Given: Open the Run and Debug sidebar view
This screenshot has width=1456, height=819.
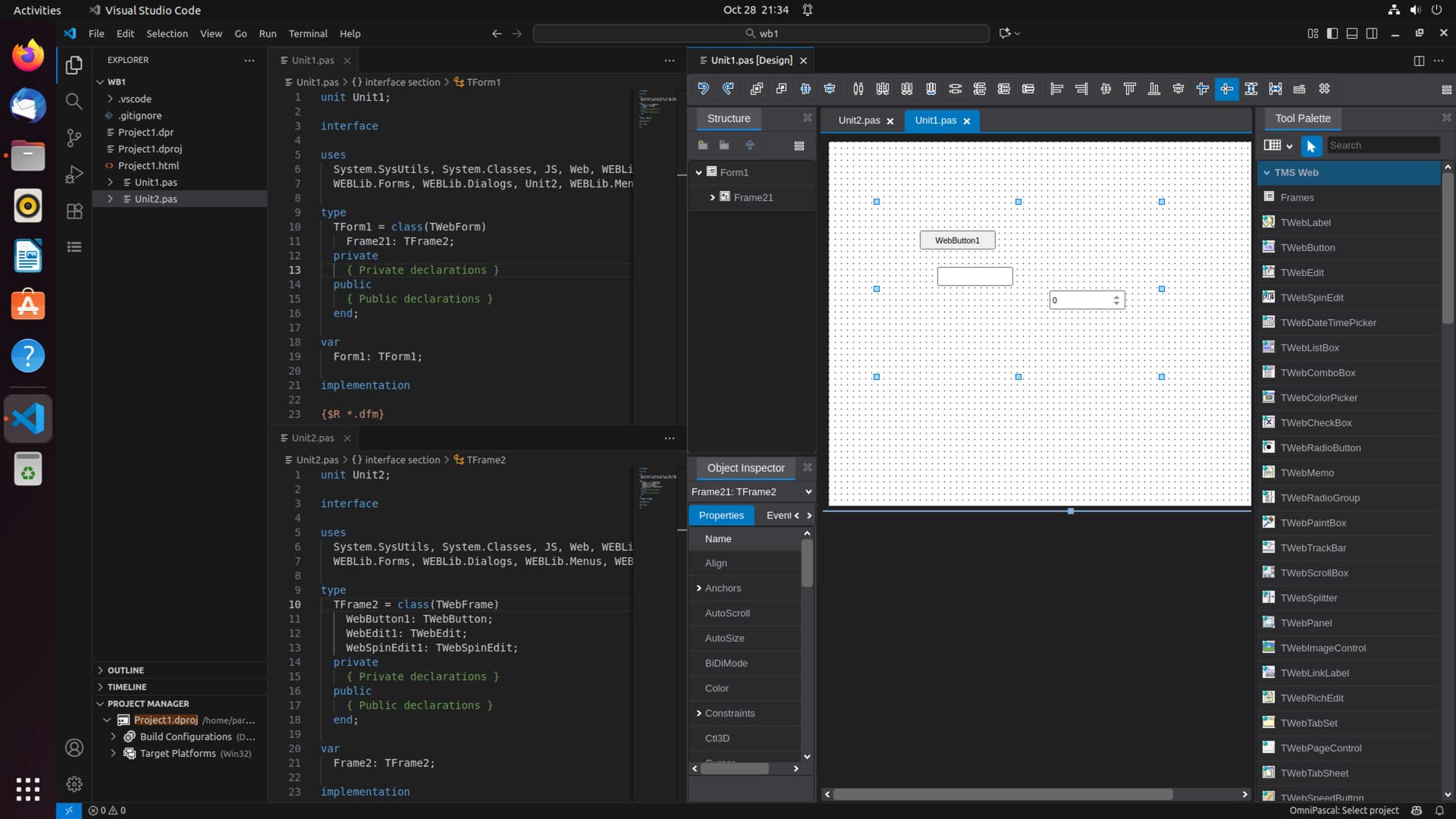Looking at the screenshot, I should click(x=74, y=174).
